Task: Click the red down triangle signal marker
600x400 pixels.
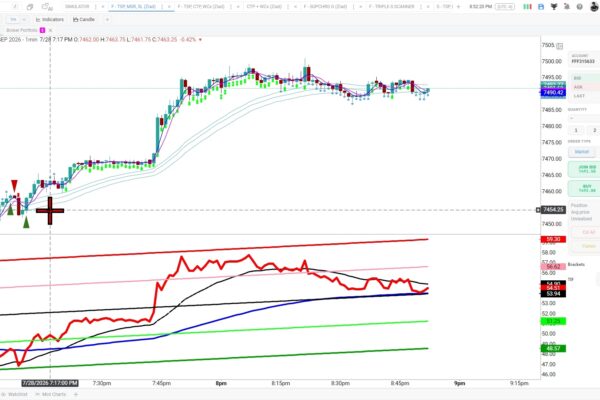Action: coord(14,186)
